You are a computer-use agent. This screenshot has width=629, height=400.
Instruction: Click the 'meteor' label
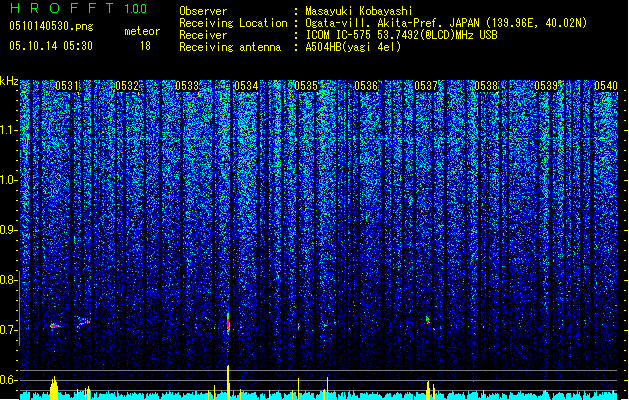(142, 31)
